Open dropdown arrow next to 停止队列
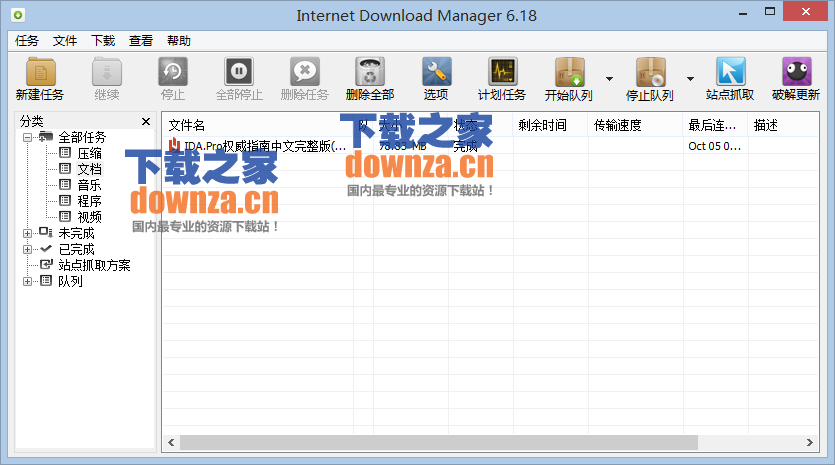 pyautogui.click(x=690, y=79)
